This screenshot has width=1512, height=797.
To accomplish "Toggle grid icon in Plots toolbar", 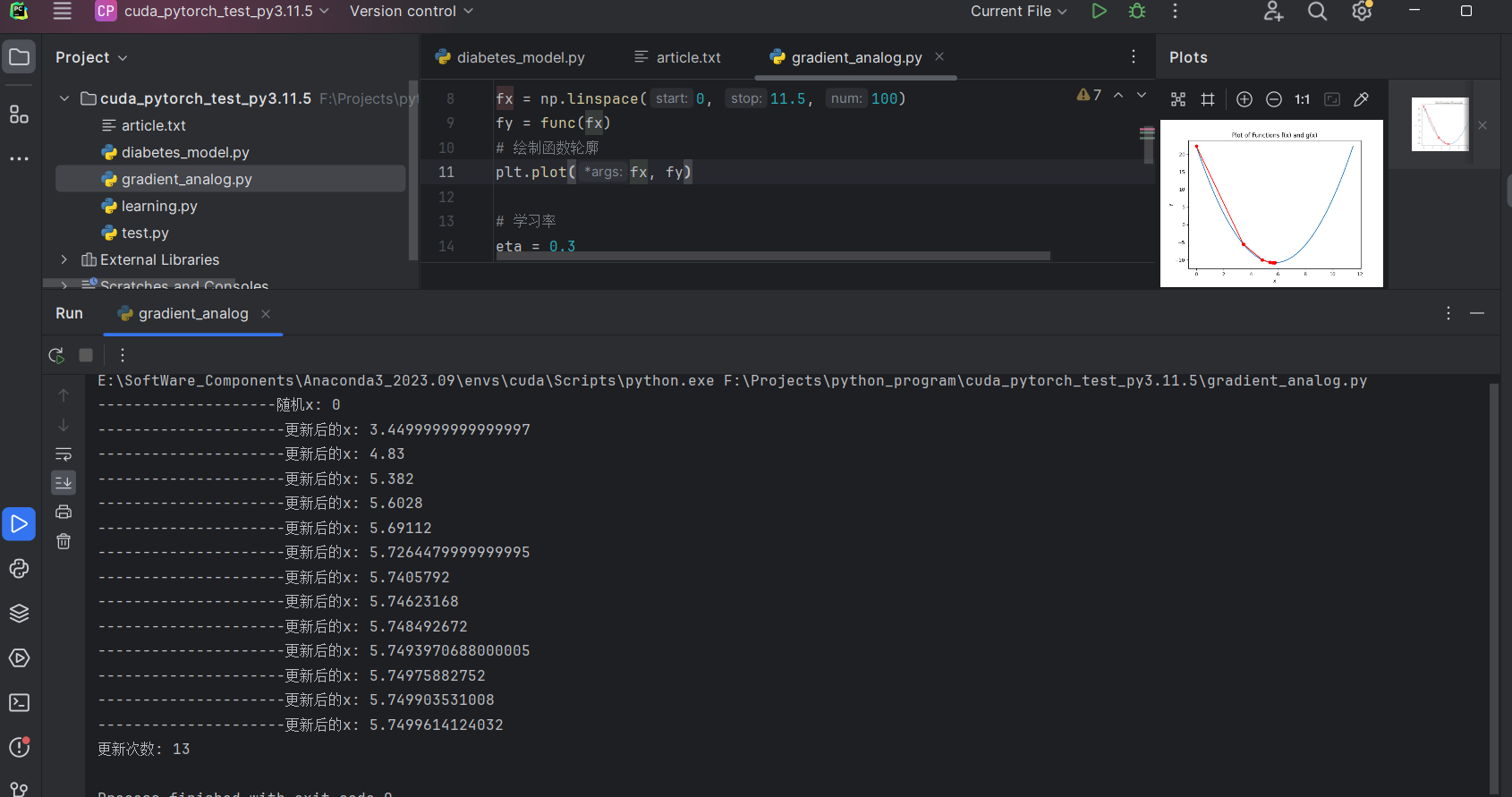I will tap(1208, 99).
